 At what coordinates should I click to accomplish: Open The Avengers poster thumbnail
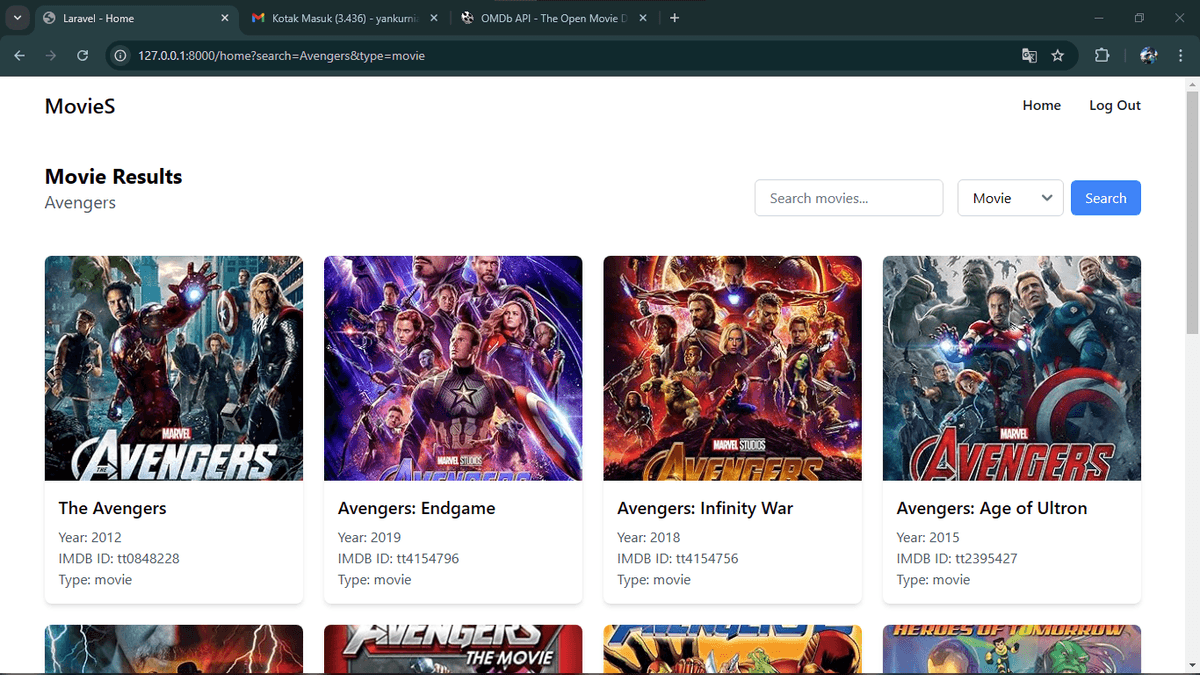tap(174, 368)
